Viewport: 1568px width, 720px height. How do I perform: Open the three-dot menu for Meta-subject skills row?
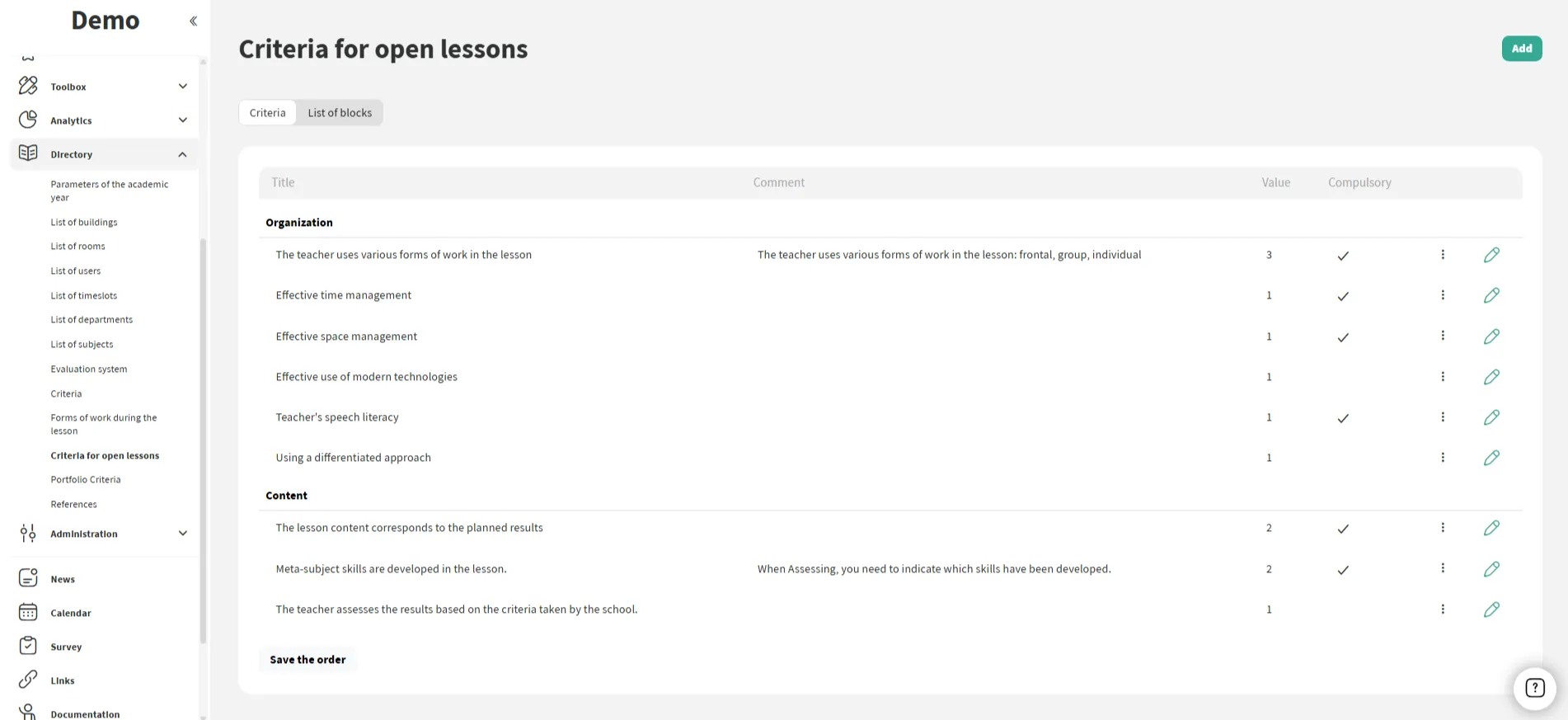pyautogui.click(x=1443, y=568)
